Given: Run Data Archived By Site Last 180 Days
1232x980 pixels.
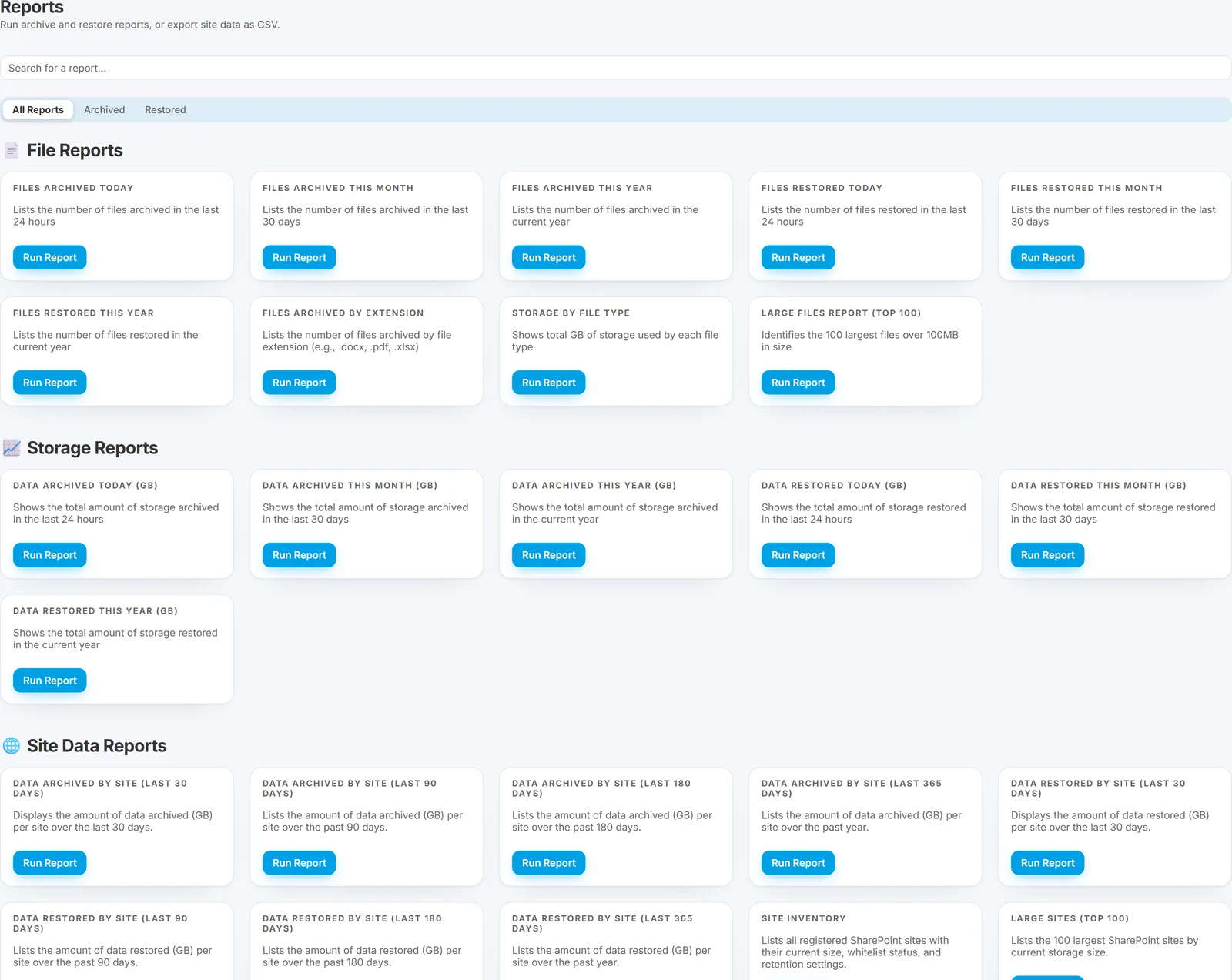Looking at the screenshot, I should coord(549,863).
